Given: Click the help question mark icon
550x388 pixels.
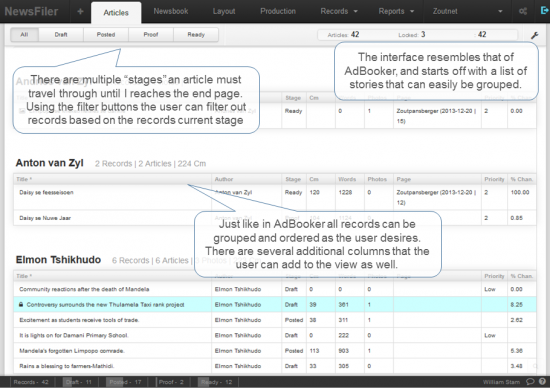Looking at the screenshot, I should click(542, 381).
